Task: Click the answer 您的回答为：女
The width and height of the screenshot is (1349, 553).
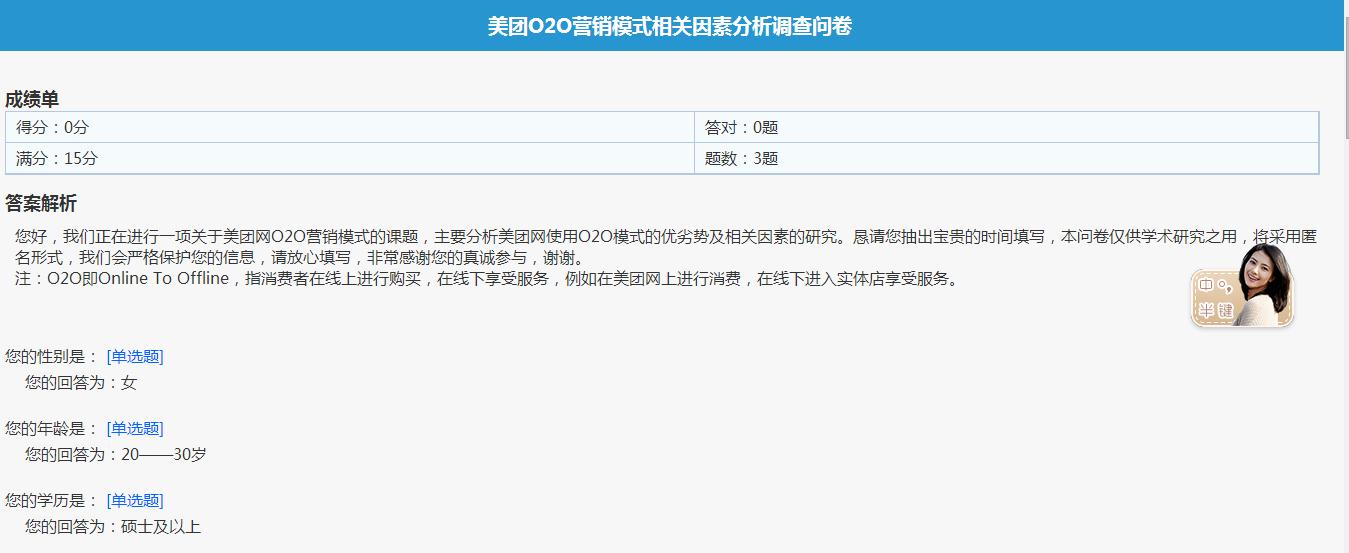Action: coord(81,382)
